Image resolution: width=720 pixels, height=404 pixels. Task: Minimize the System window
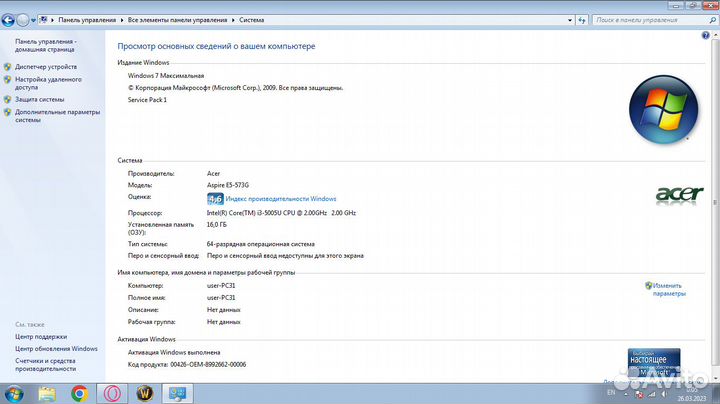tap(676, 6)
